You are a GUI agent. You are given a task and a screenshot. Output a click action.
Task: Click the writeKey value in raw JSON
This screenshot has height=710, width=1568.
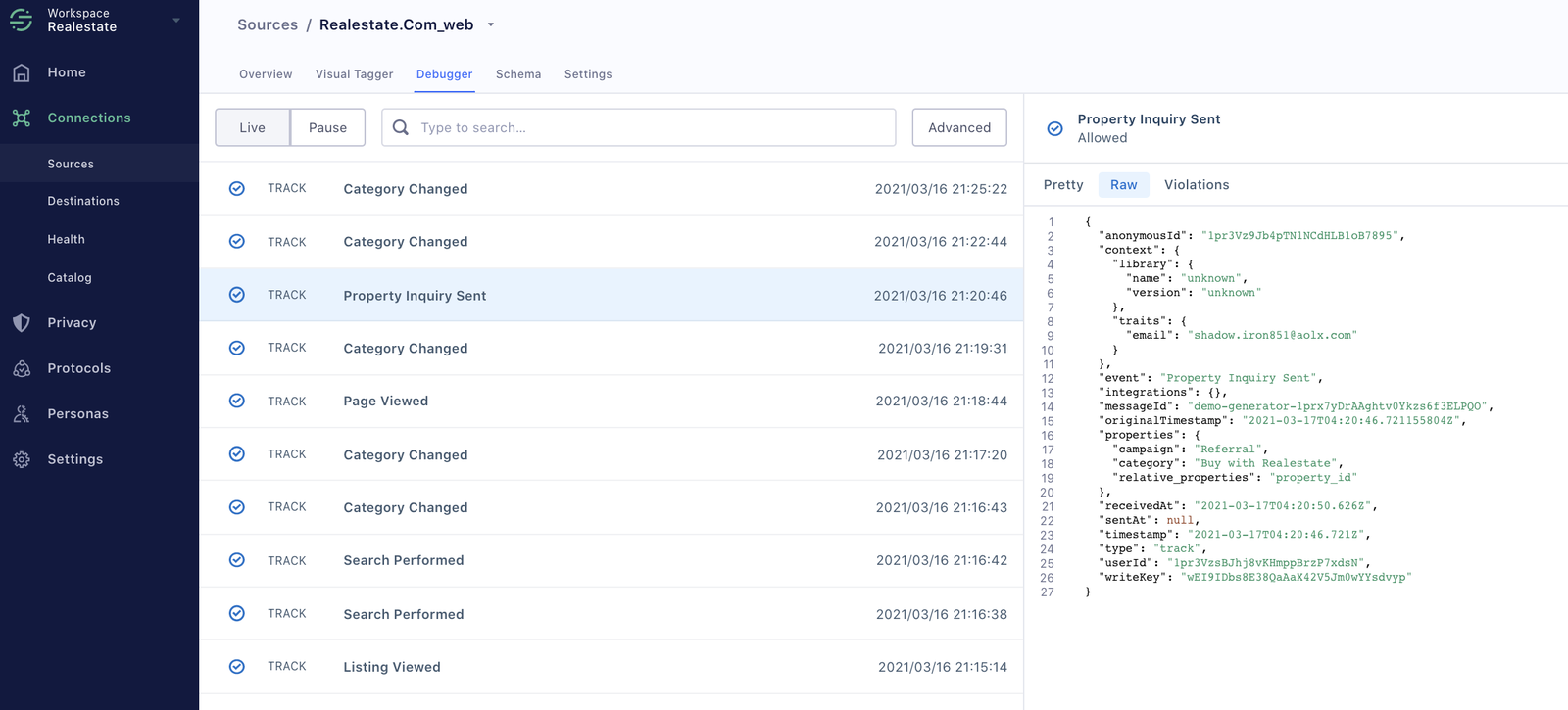(1296, 577)
